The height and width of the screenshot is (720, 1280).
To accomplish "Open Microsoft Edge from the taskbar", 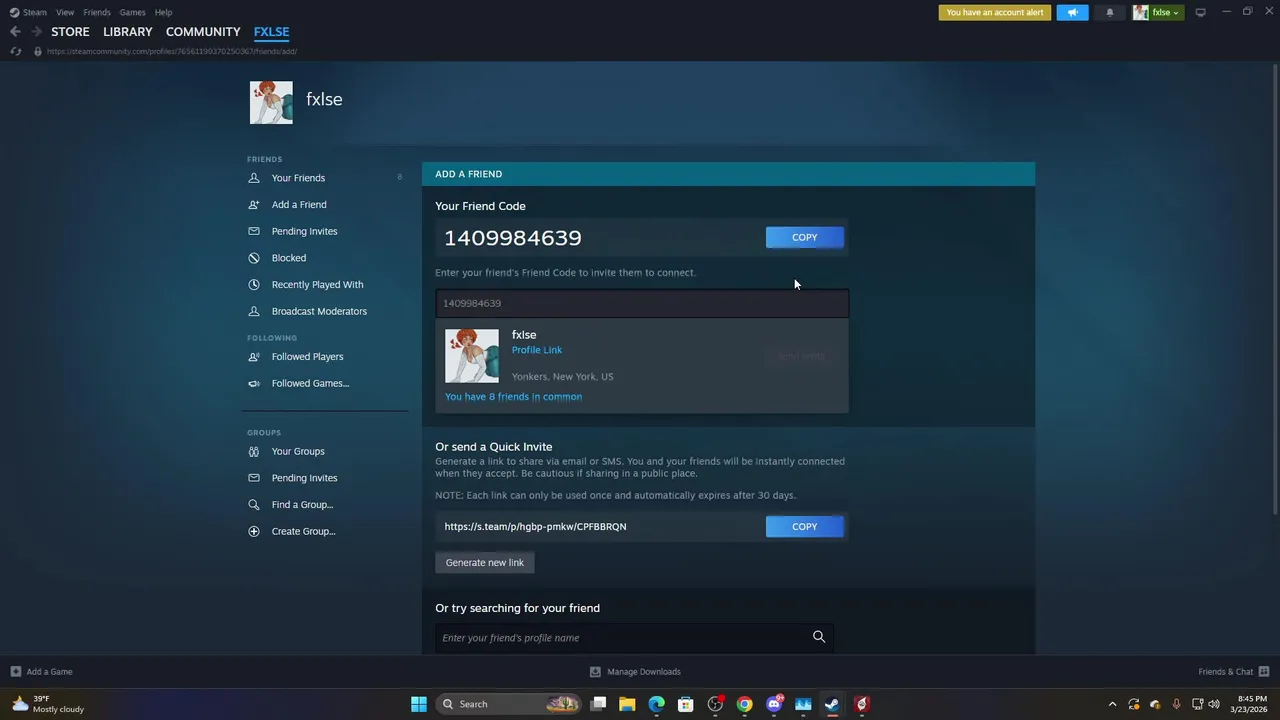I will pyautogui.click(x=656, y=704).
